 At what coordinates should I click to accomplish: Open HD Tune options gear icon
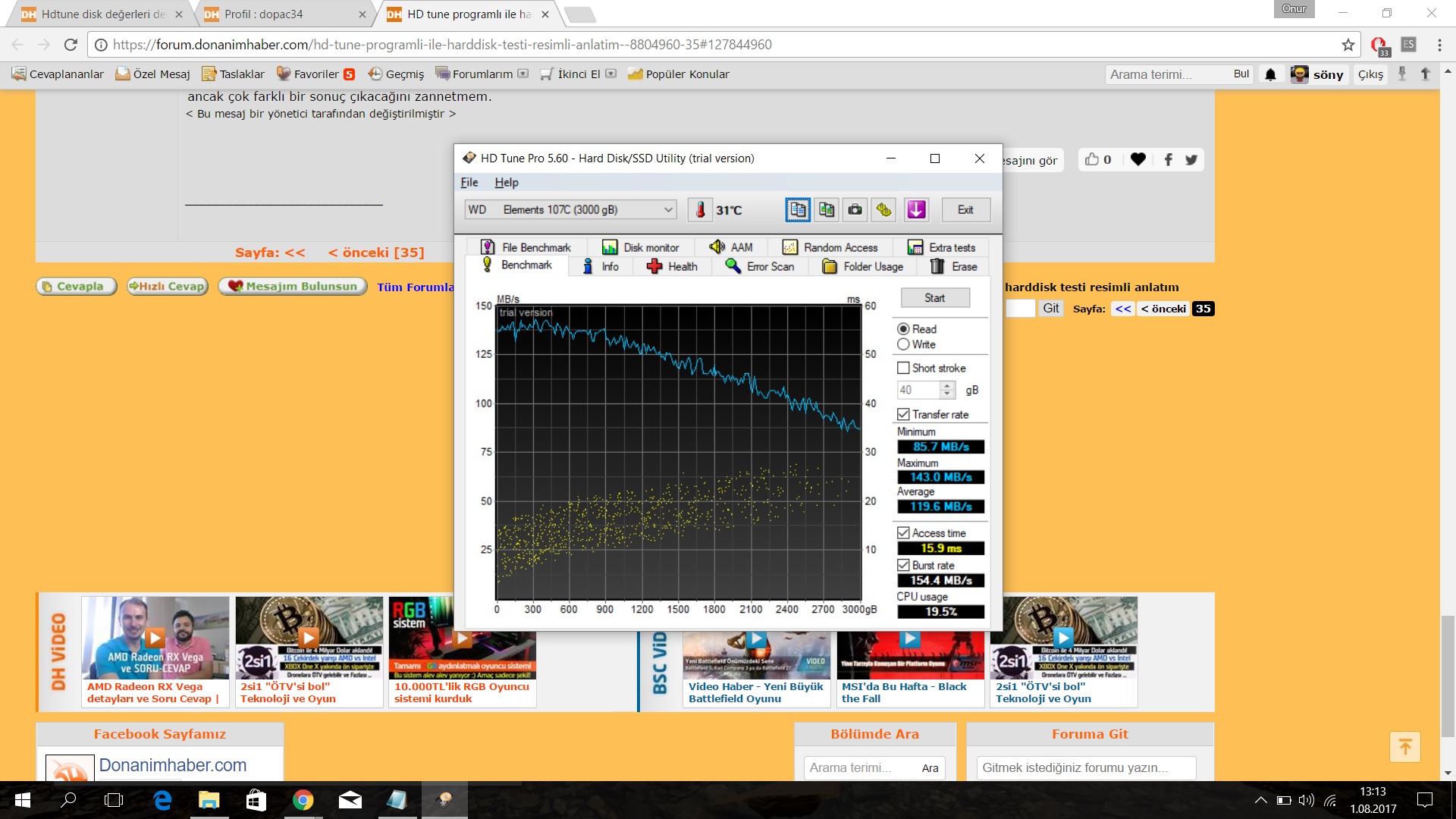pos(883,210)
